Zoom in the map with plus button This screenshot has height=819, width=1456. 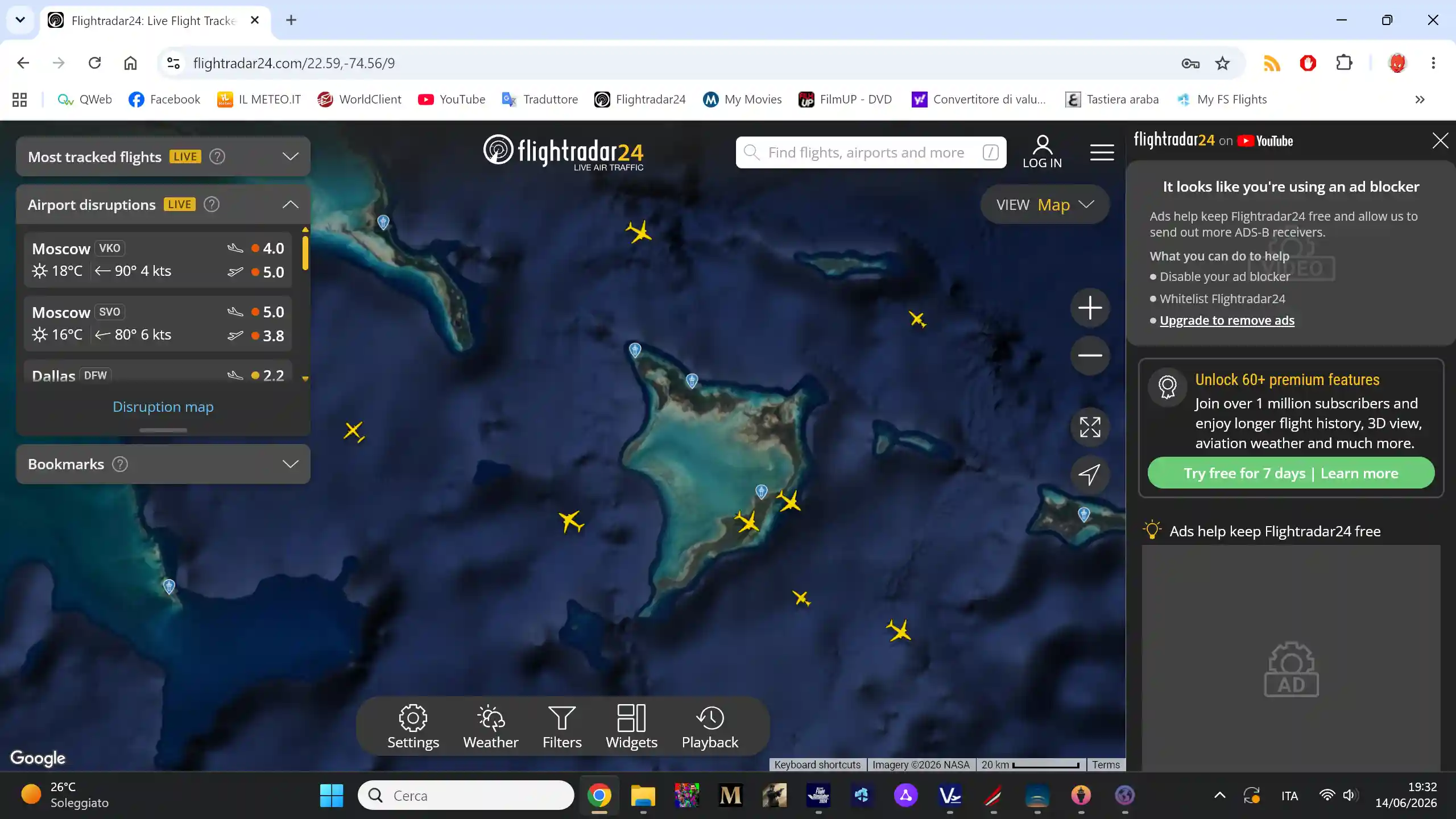click(1090, 308)
